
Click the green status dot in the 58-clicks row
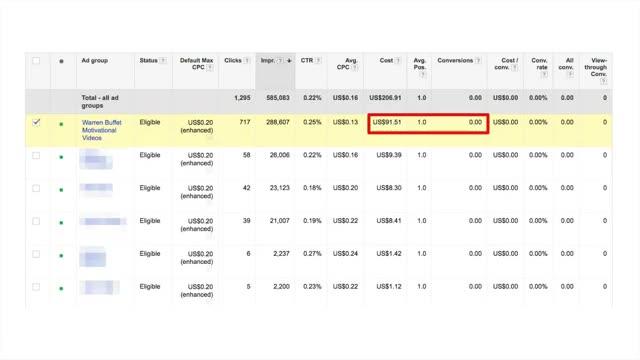coord(61,157)
